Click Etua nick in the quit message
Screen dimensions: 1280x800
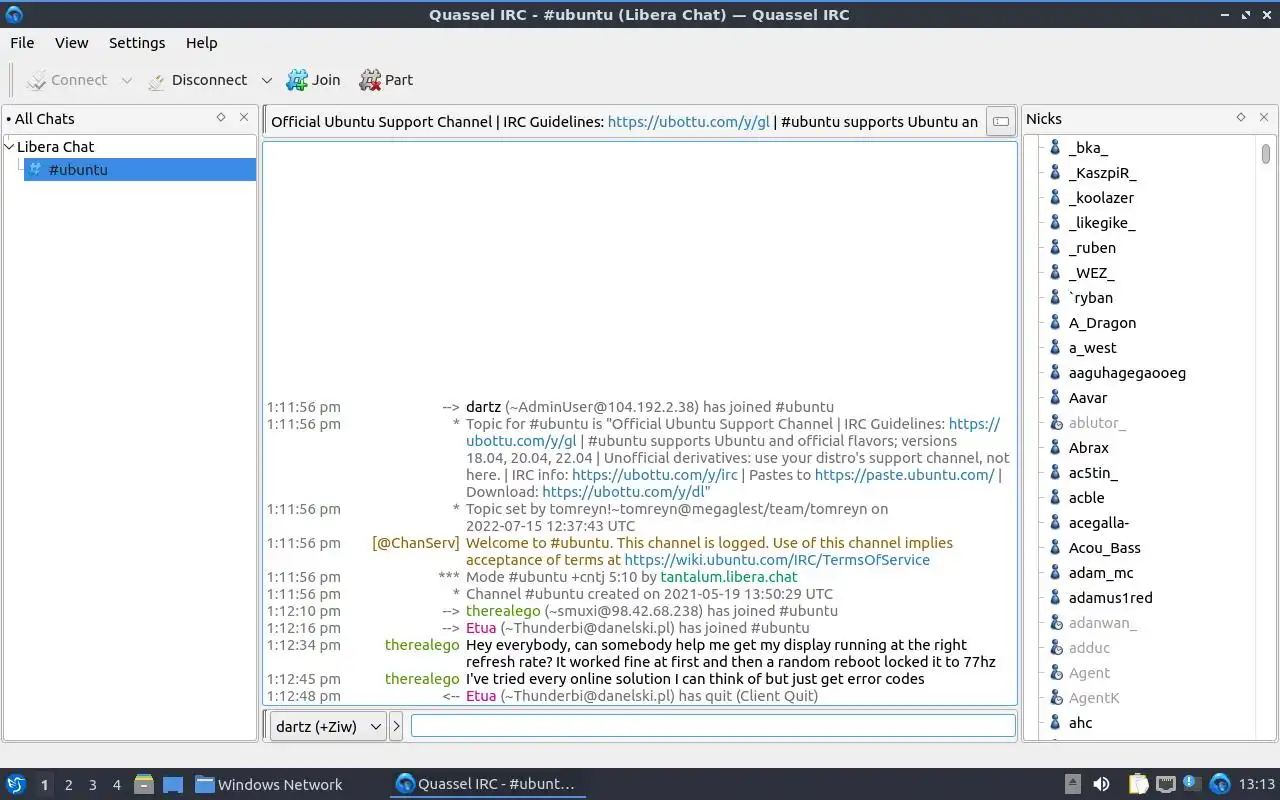[481, 696]
